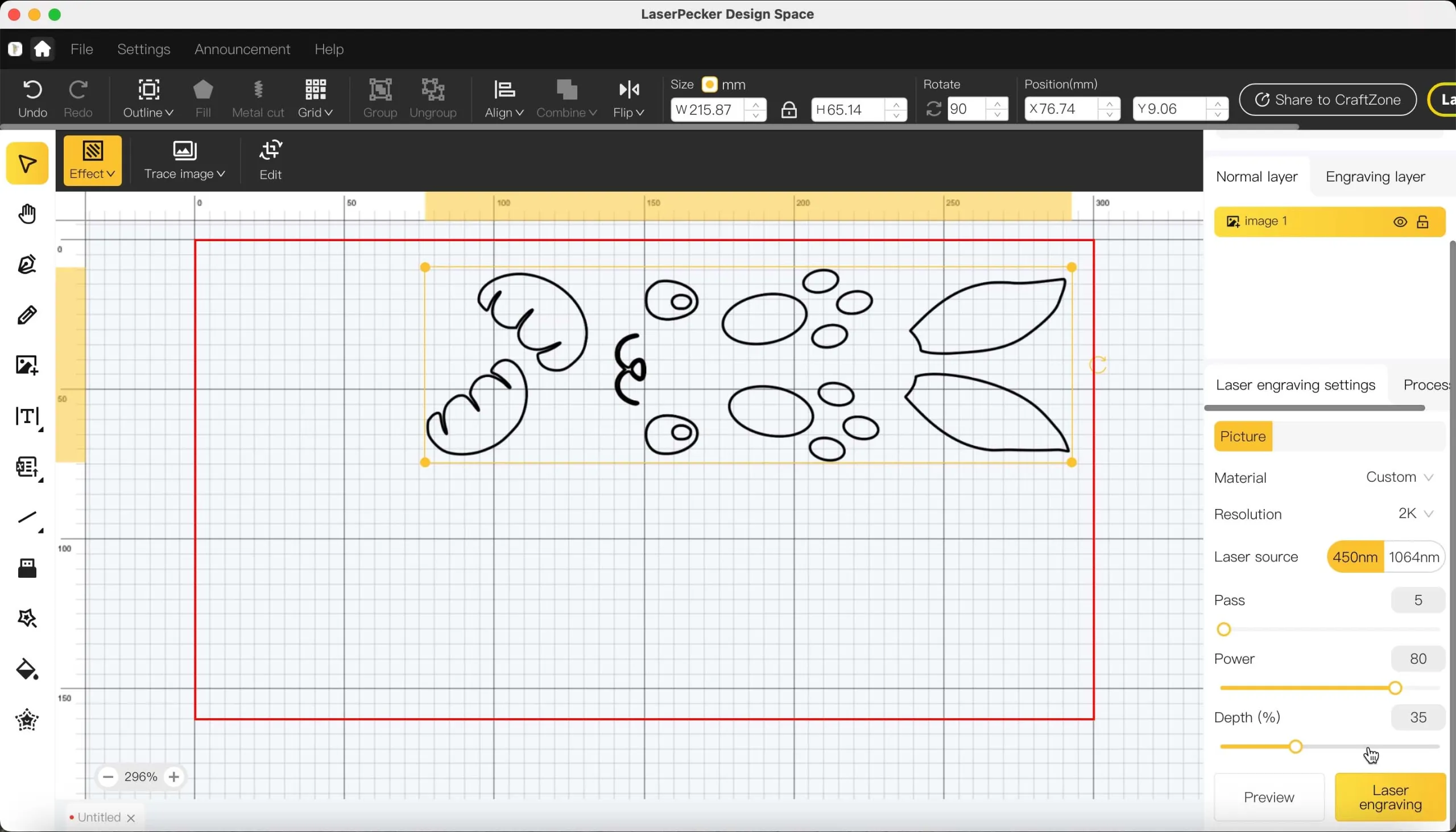Open the Trace image dropdown
Image resolution: width=1456 pixels, height=832 pixels.
[x=185, y=160]
